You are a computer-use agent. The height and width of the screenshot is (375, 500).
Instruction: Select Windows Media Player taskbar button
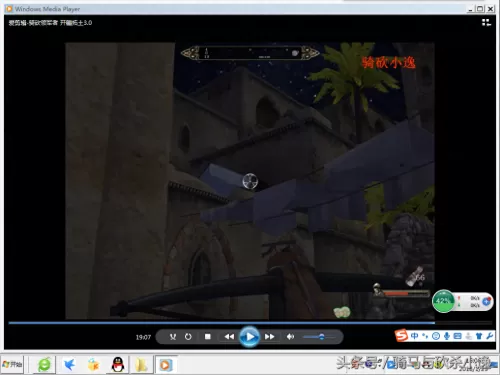(x=166, y=365)
